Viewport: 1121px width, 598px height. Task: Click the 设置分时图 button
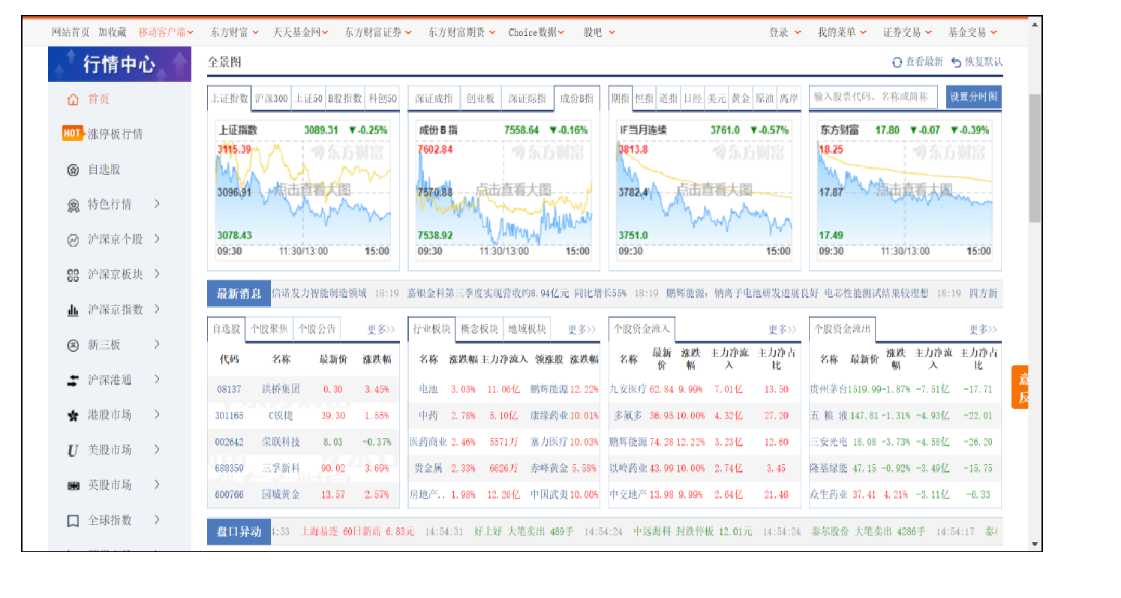(973, 97)
